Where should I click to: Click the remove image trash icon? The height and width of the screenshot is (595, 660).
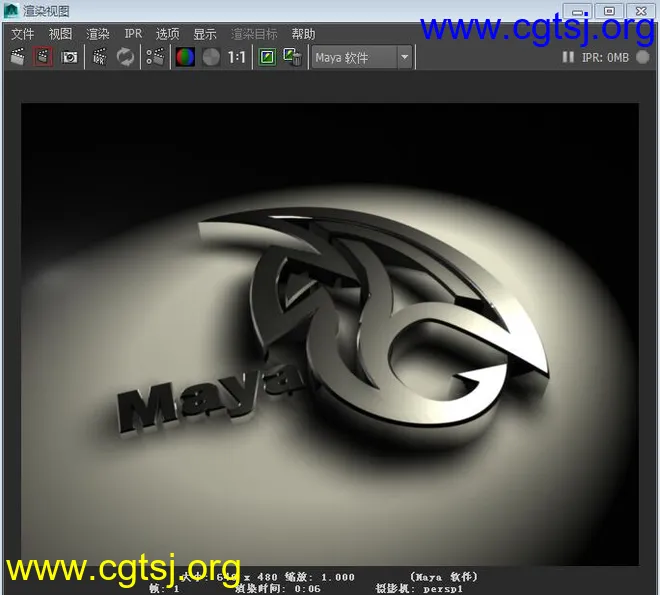tap(293, 57)
